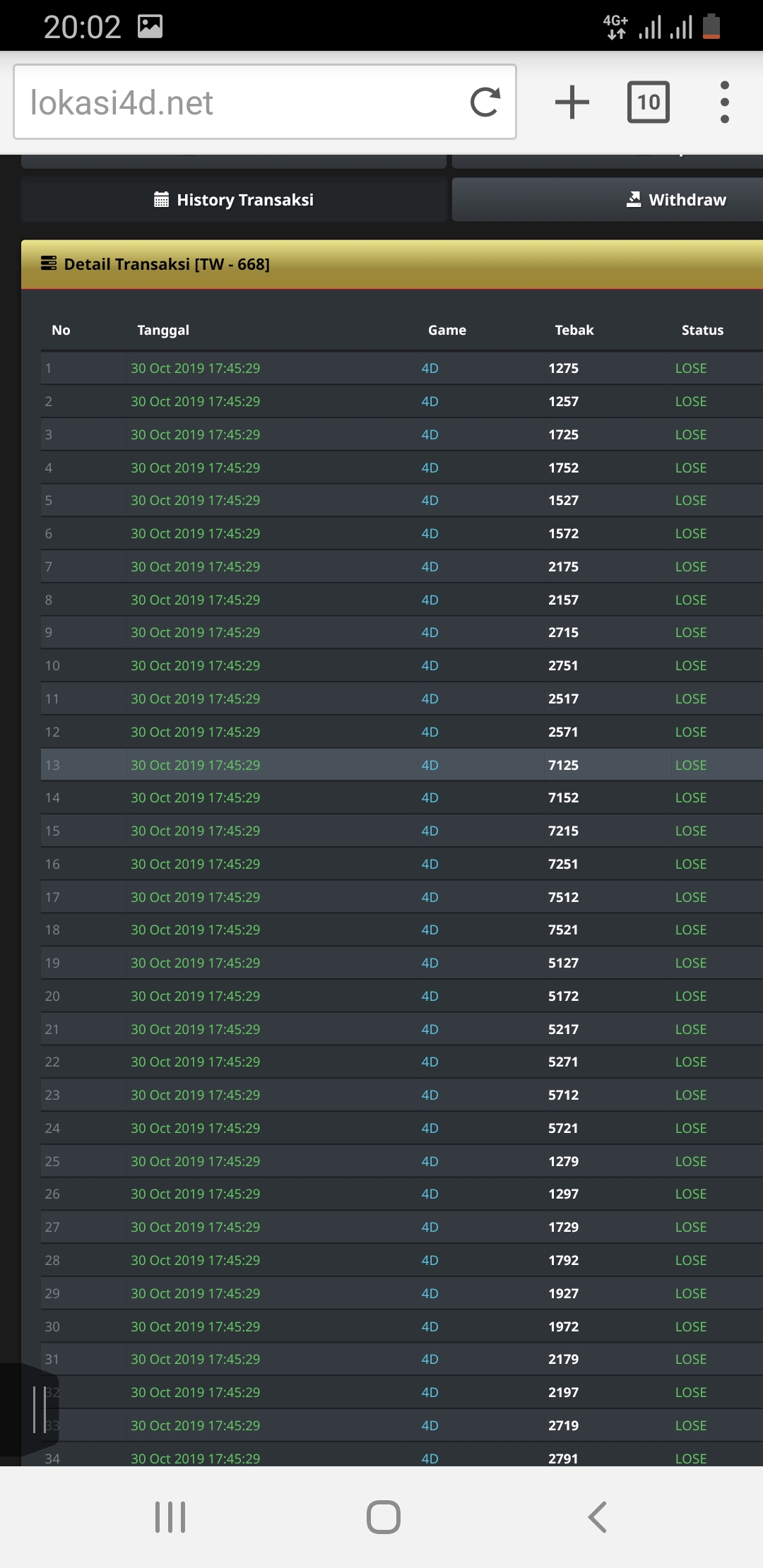Select the guess number 5721 in row 24

coord(563,1128)
